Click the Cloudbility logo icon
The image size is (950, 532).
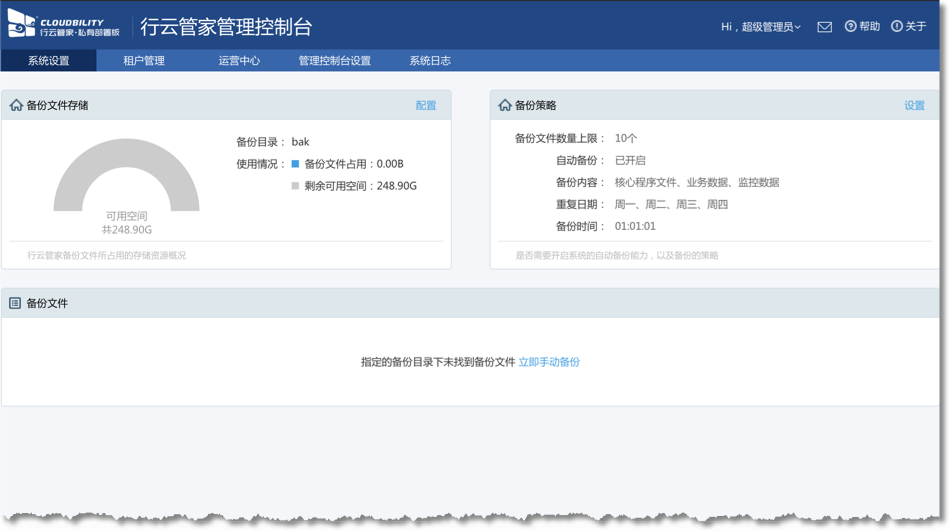coord(22,26)
